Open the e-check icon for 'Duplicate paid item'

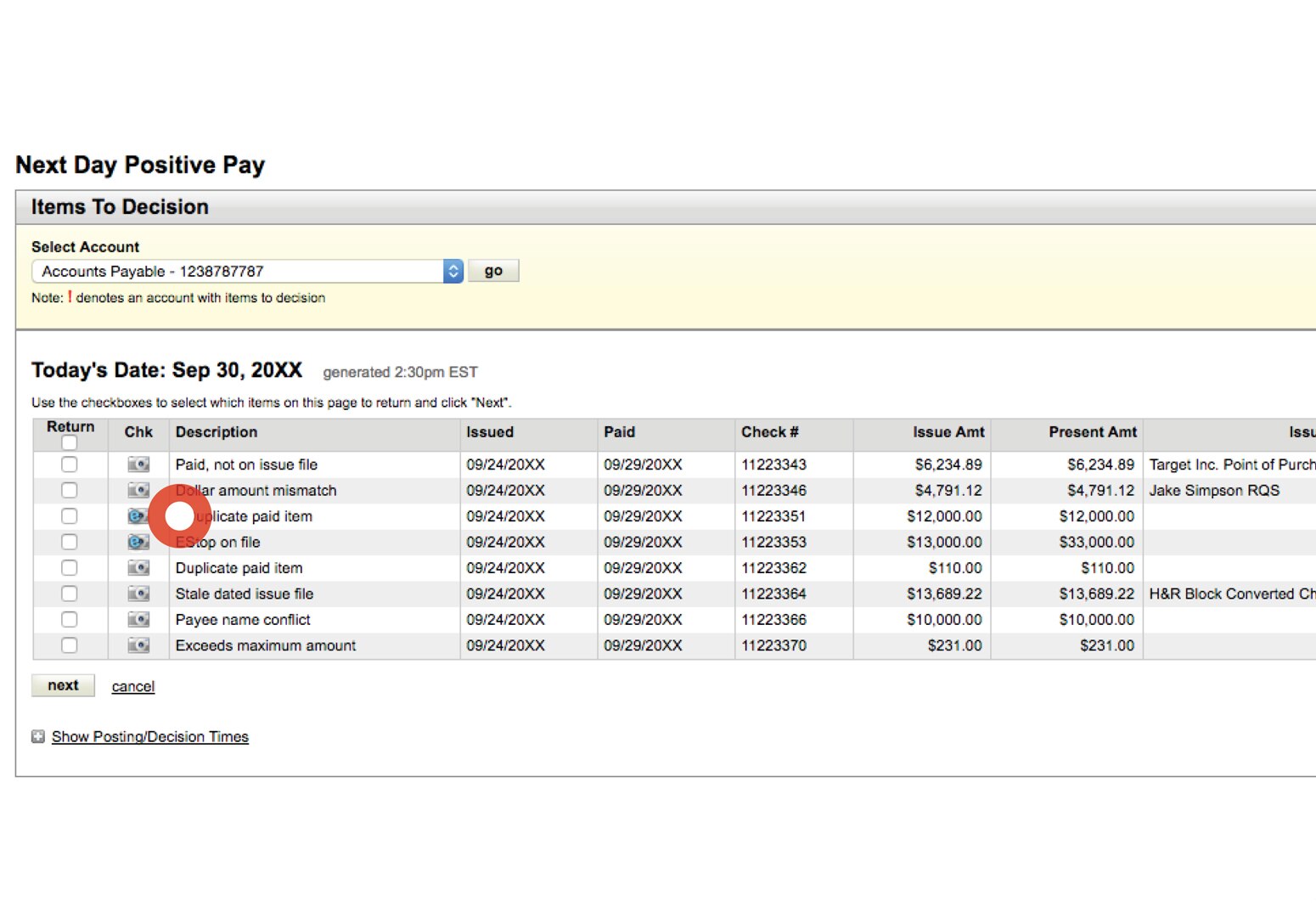138,515
